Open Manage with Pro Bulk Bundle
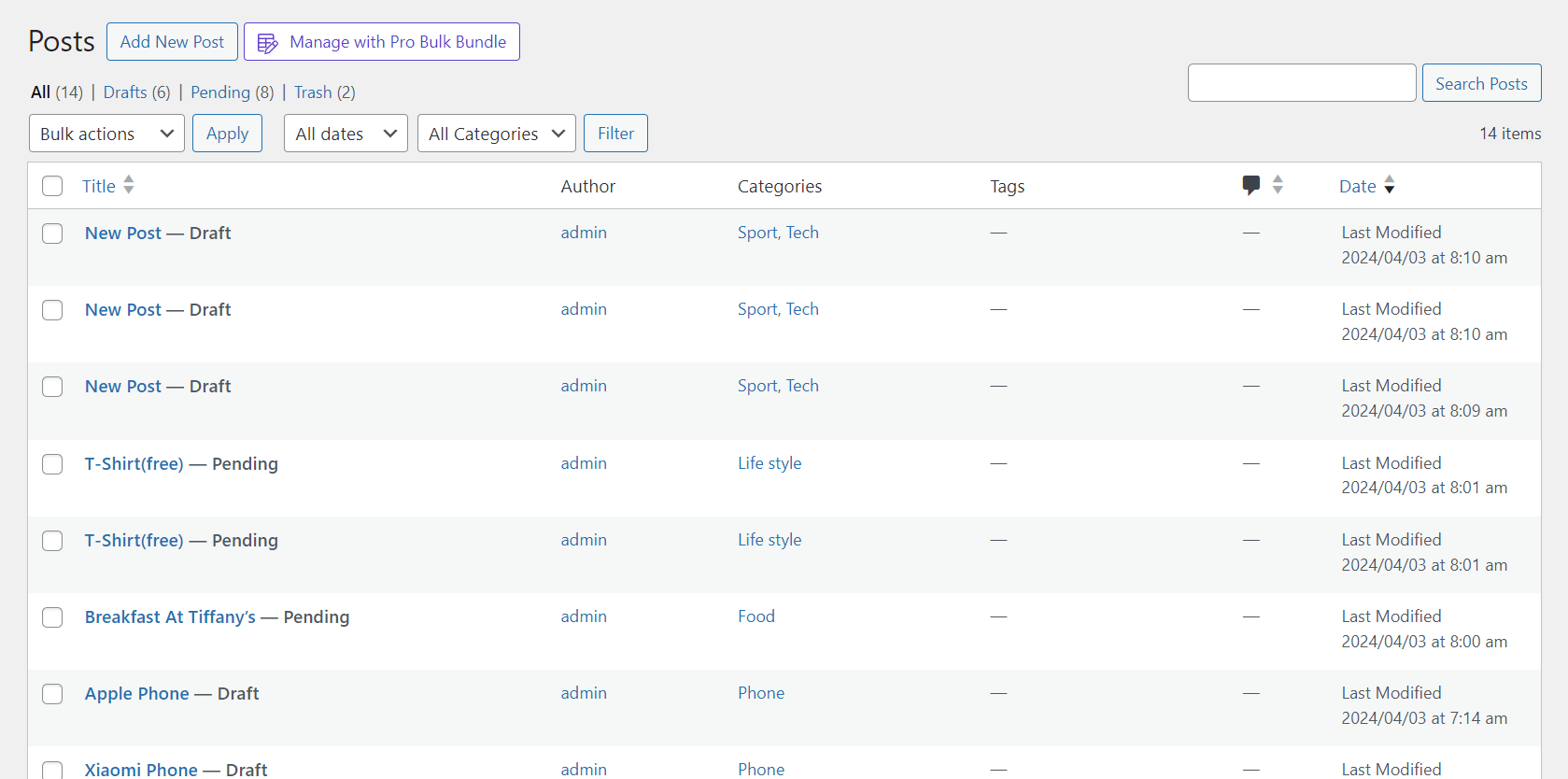Image resolution: width=1568 pixels, height=779 pixels. (382, 42)
